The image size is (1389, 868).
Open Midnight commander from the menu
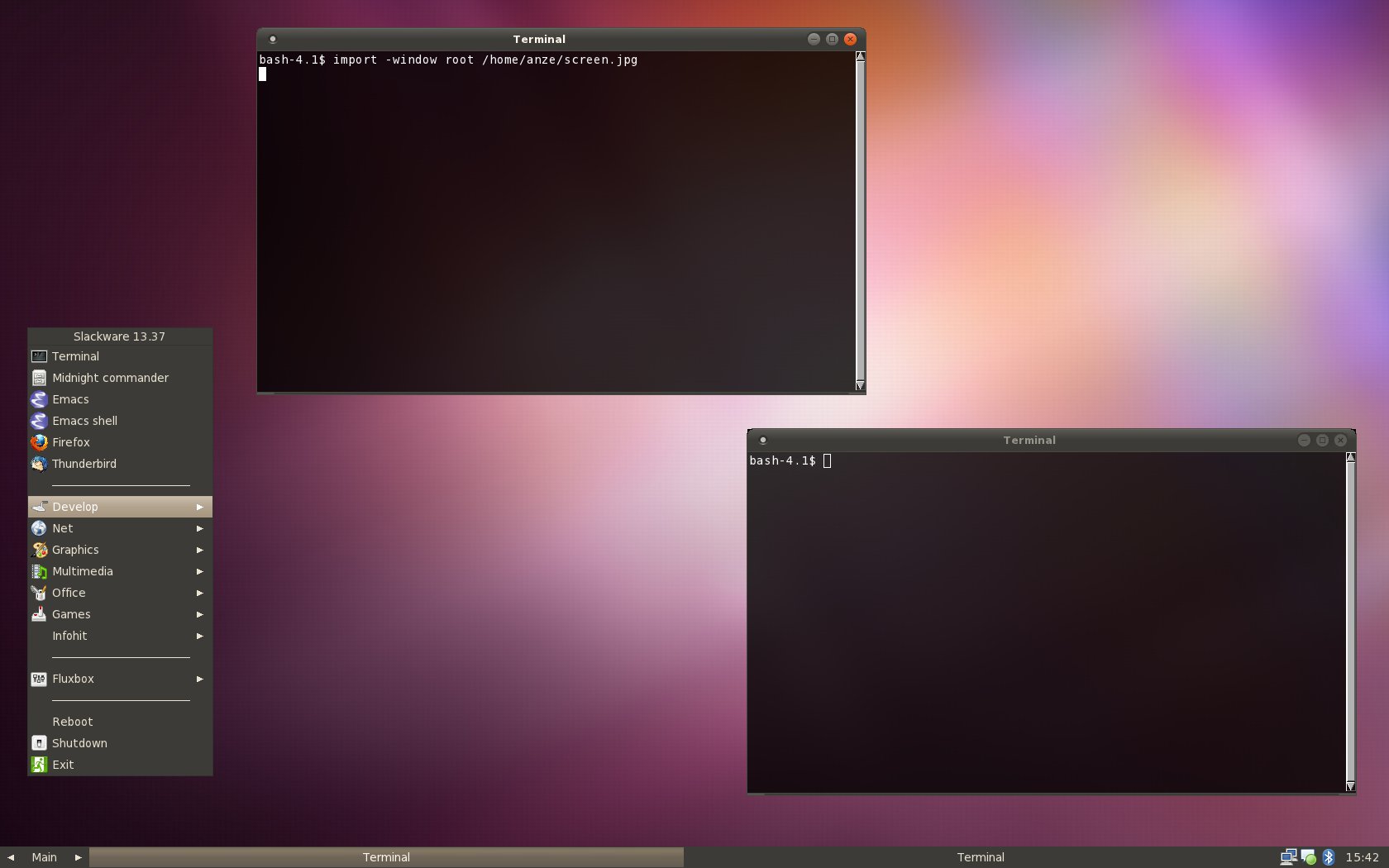[120, 378]
